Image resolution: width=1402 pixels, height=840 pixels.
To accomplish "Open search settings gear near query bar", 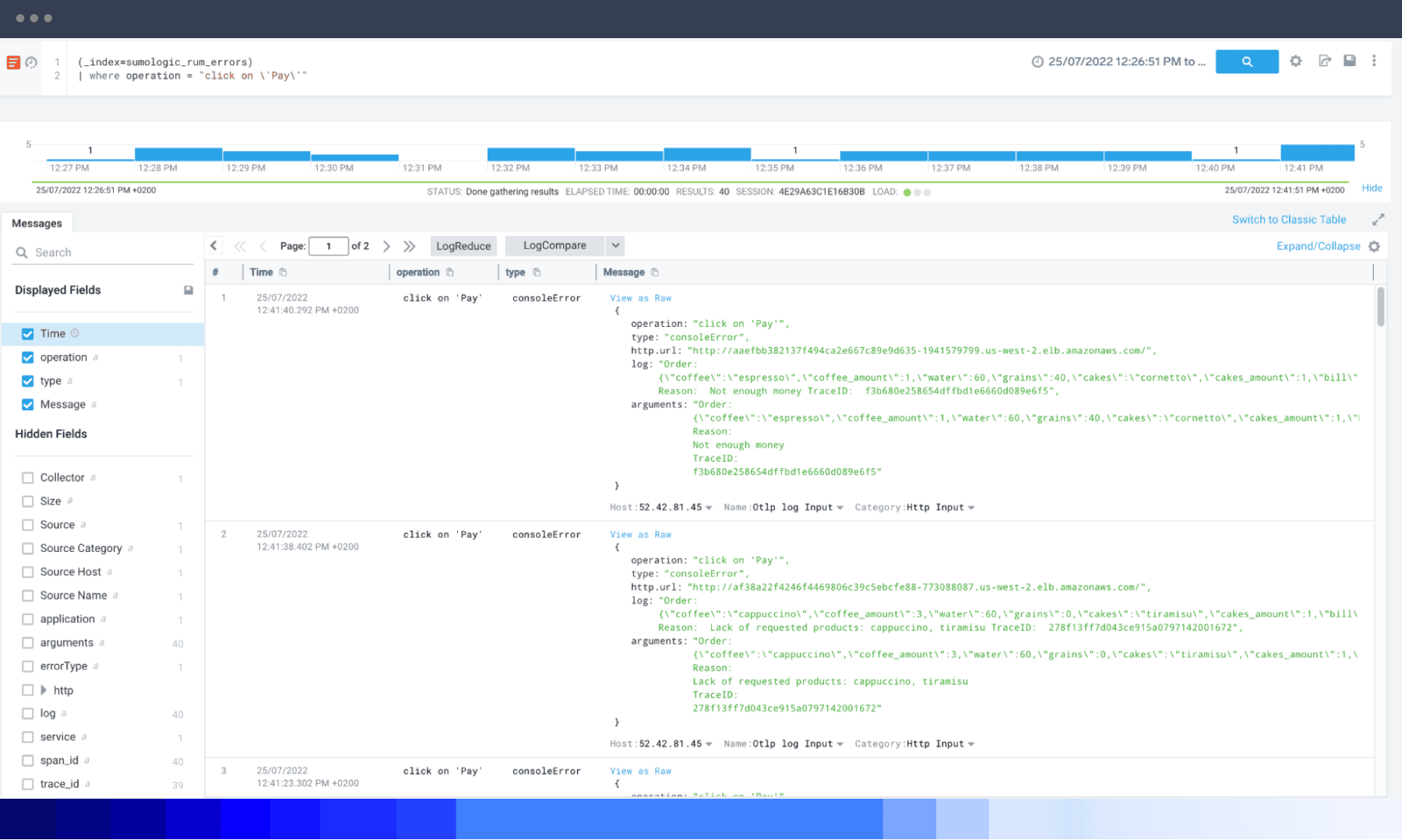I will pos(1296,61).
